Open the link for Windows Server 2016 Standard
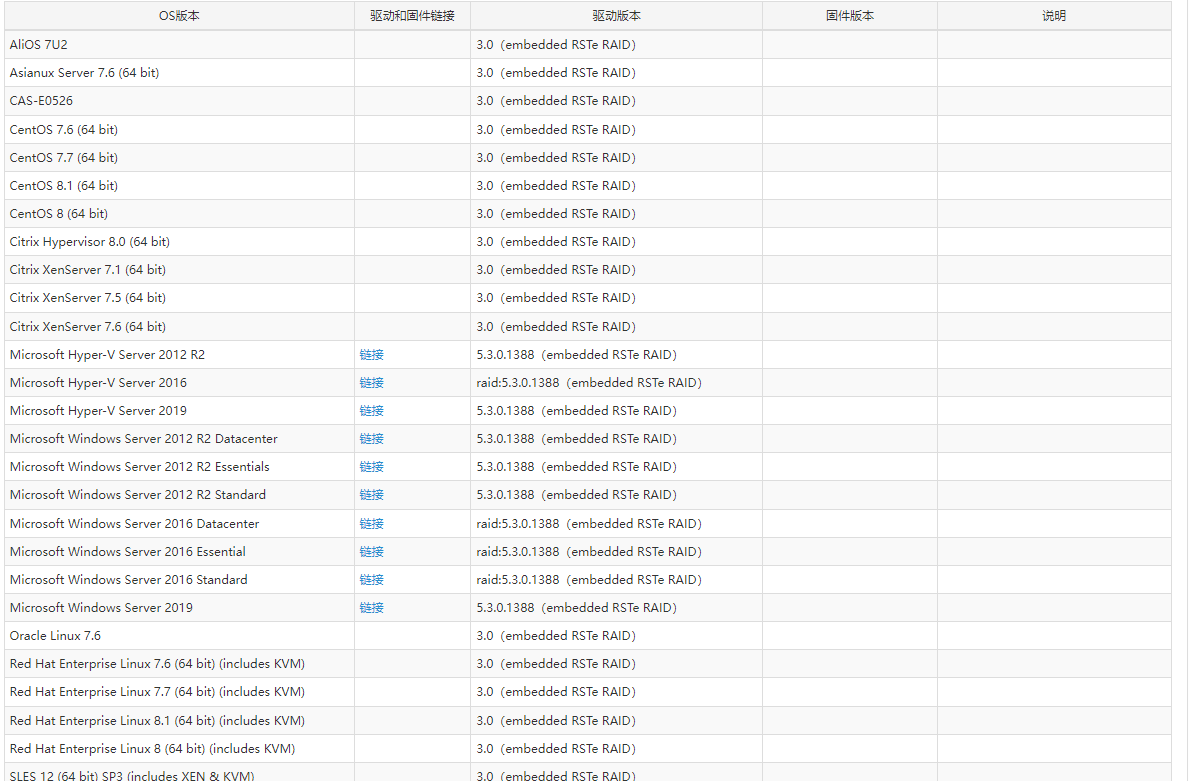The width and height of the screenshot is (1203, 781). pyautogui.click(x=371, y=580)
